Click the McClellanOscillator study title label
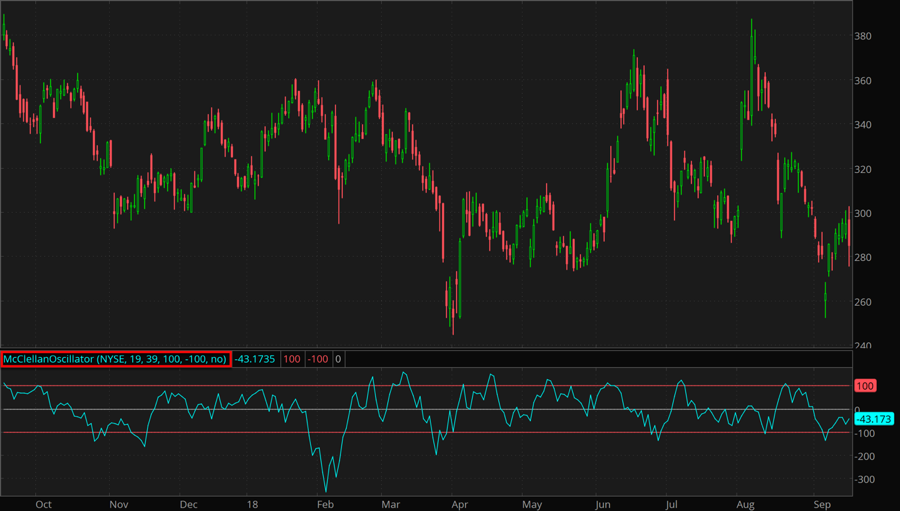 pos(116,358)
